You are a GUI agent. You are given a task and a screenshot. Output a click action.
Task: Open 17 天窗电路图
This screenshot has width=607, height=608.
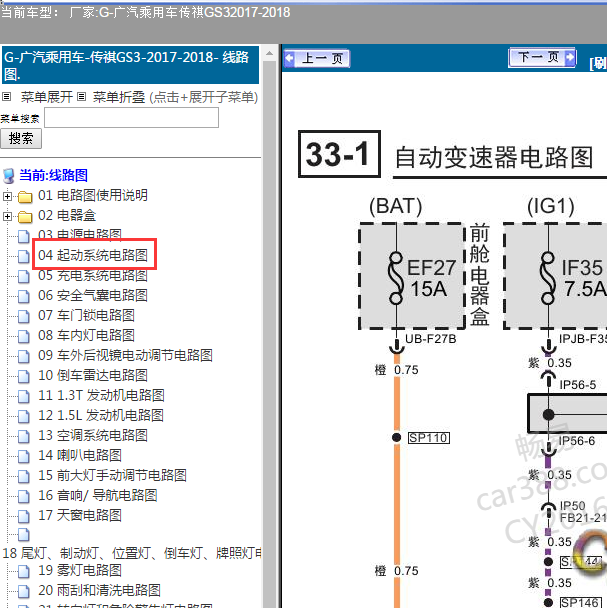[80, 515]
